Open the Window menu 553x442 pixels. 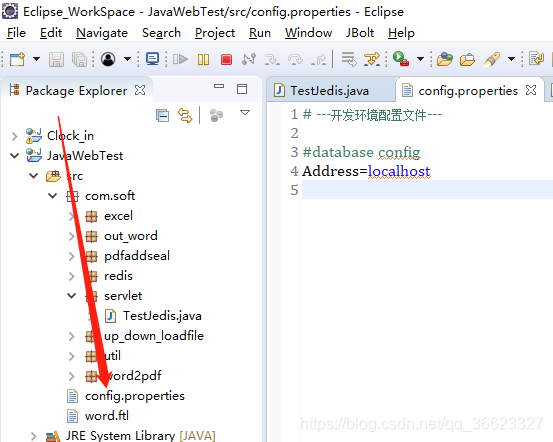[308, 33]
